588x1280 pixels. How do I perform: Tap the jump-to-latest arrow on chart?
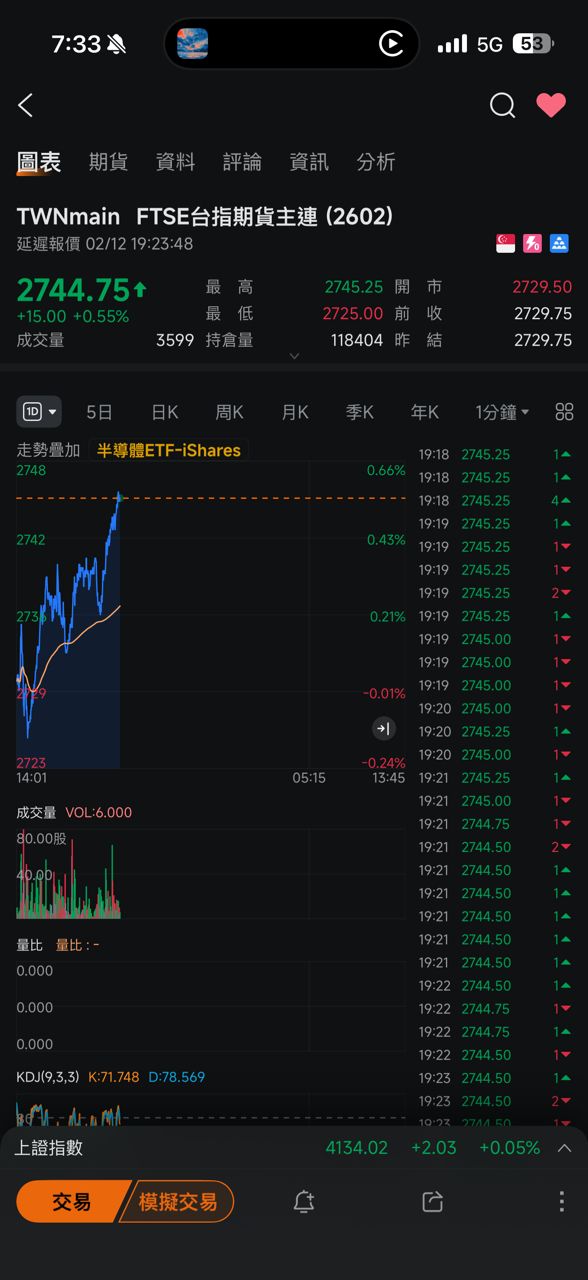tap(384, 729)
